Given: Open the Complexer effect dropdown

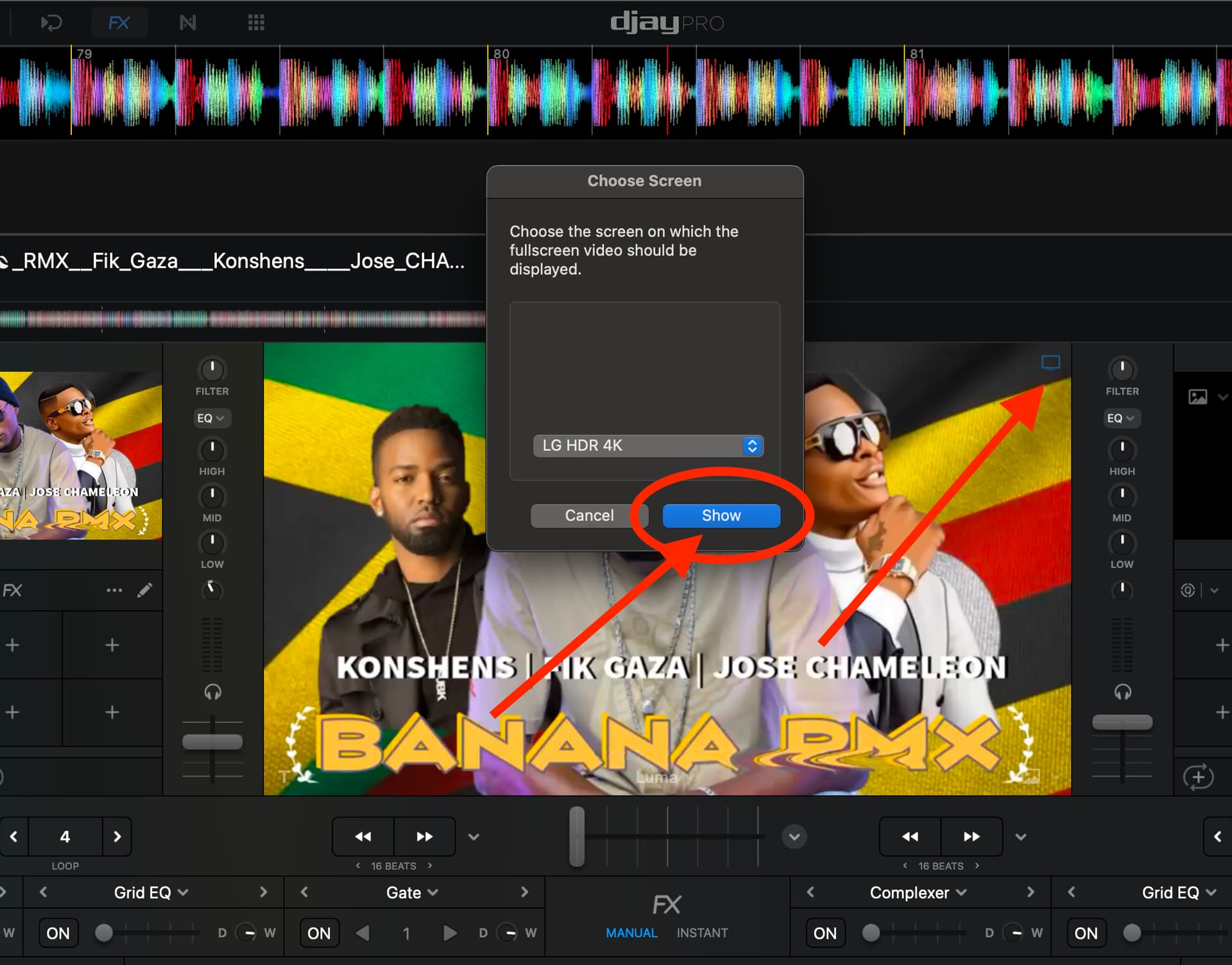Looking at the screenshot, I should pyautogui.click(x=918, y=892).
